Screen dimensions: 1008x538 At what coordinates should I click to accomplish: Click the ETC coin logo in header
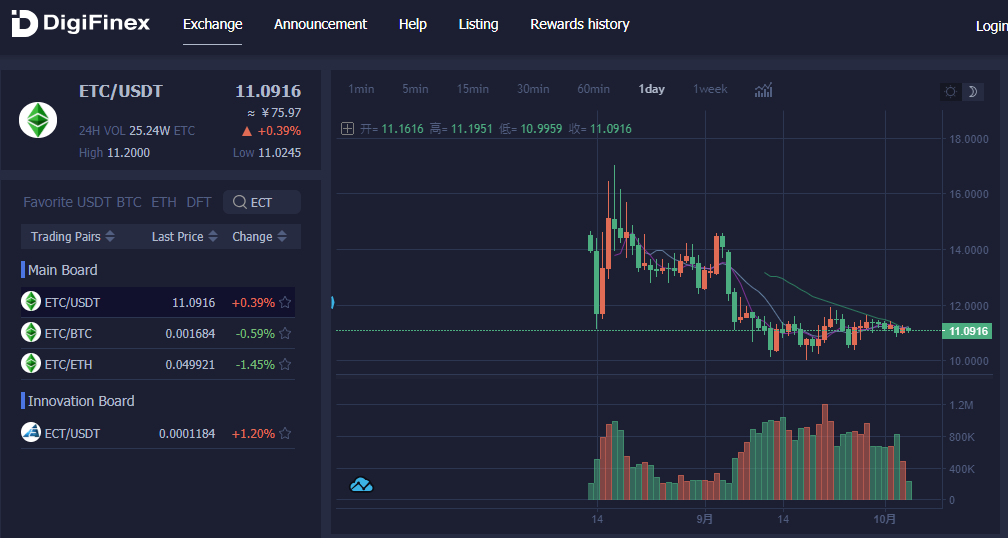click(38, 120)
